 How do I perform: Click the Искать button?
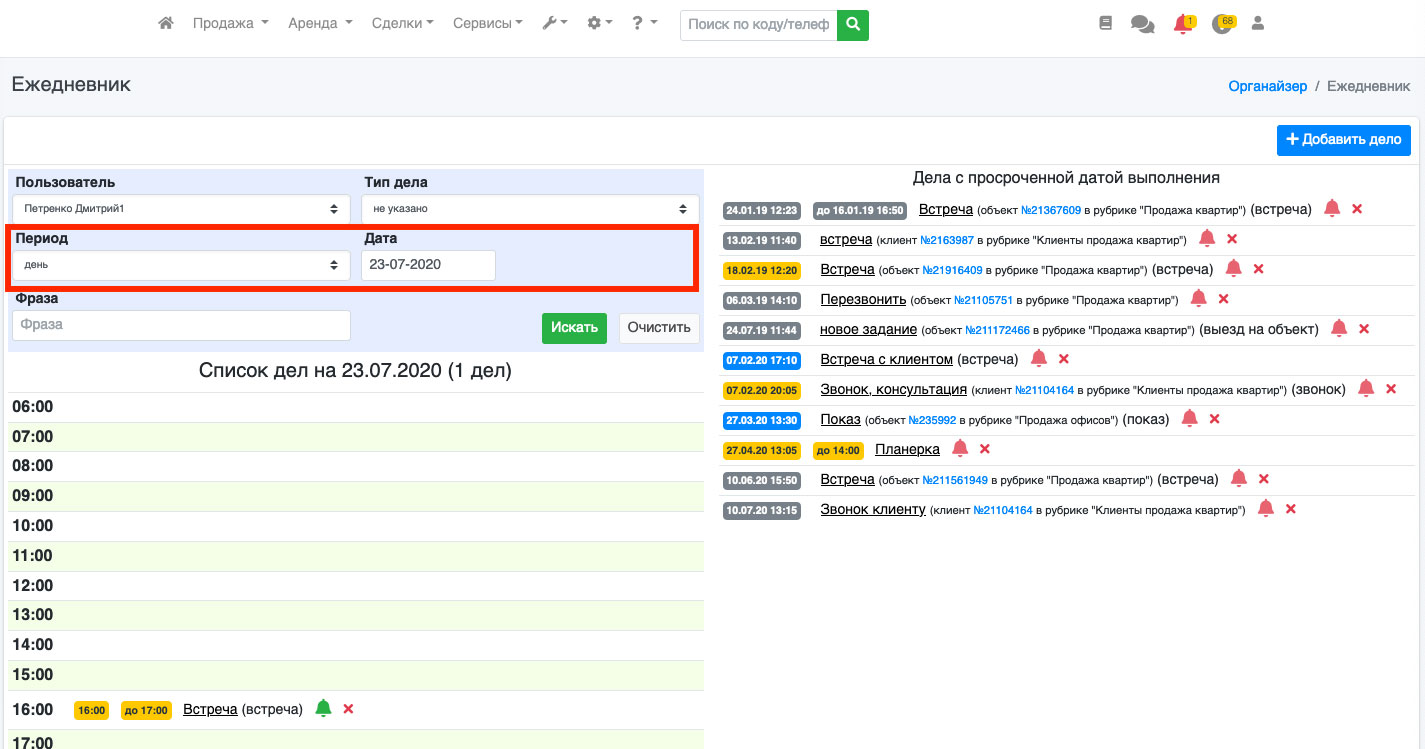point(574,328)
